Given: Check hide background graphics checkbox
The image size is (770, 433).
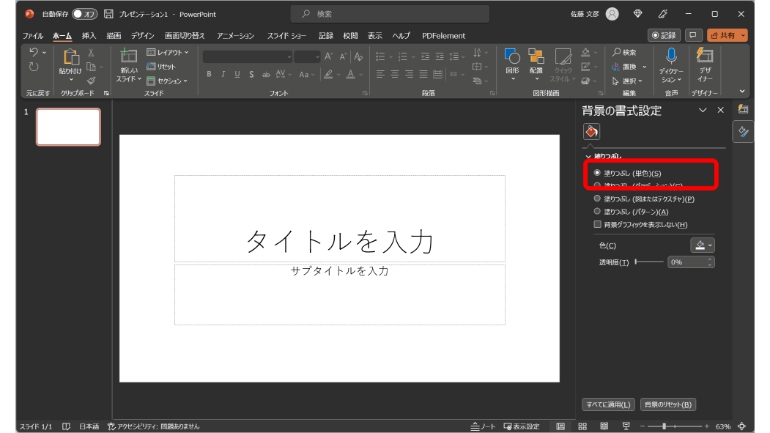Looking at the screenshot, I should click(598, 224).
